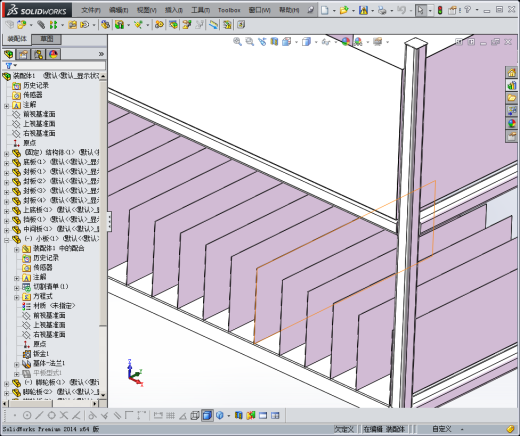Open the 插入 (Insert) menu

tap(174, 10)
